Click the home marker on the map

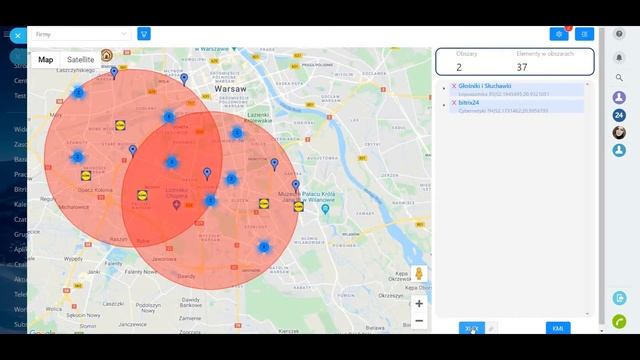(x=107, y=55)
